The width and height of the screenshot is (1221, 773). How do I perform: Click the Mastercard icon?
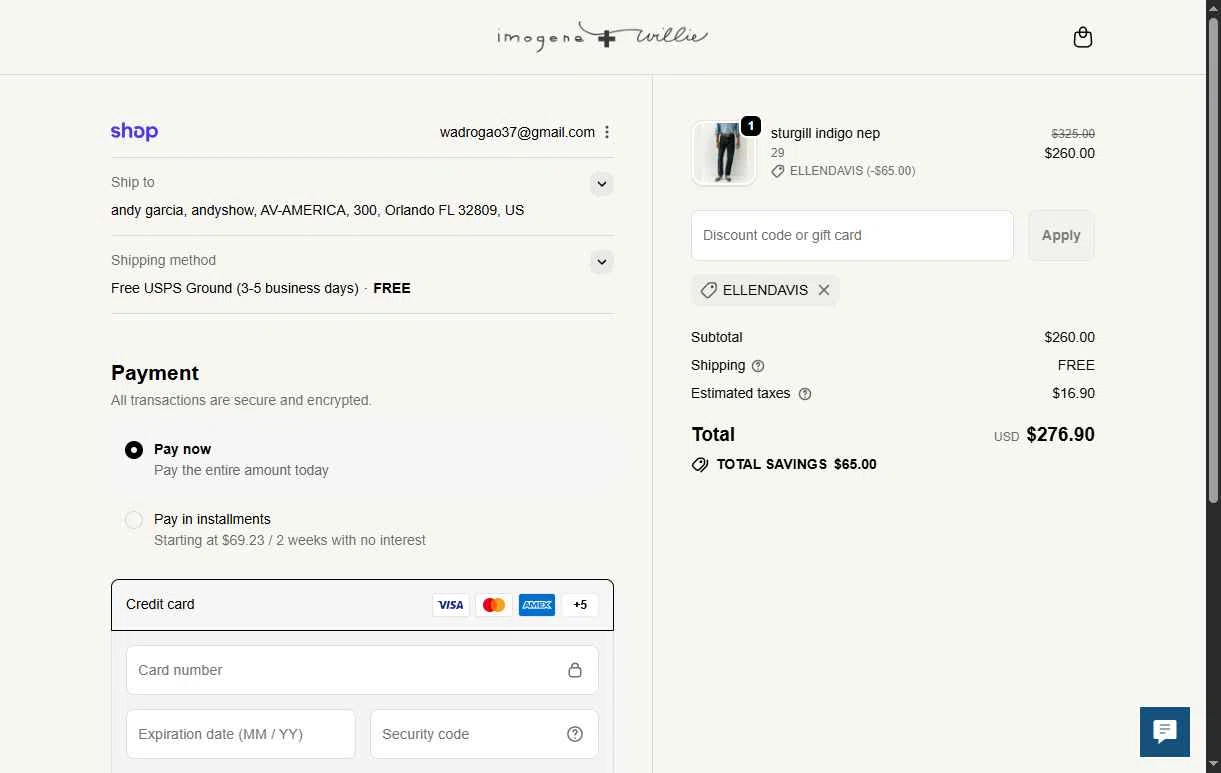(x=494, y=605)
